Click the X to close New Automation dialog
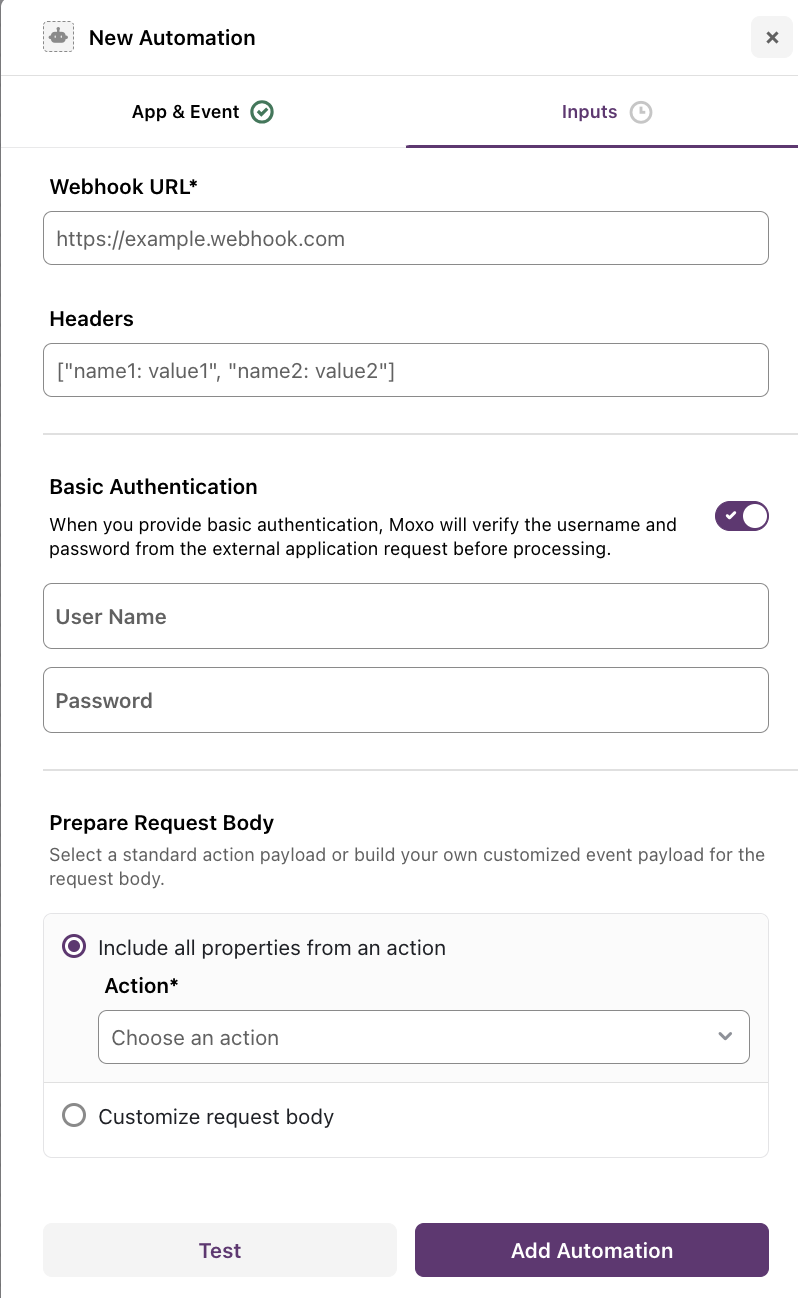The height and width of the screenshot is (1298, 798). tap(771, 37)
